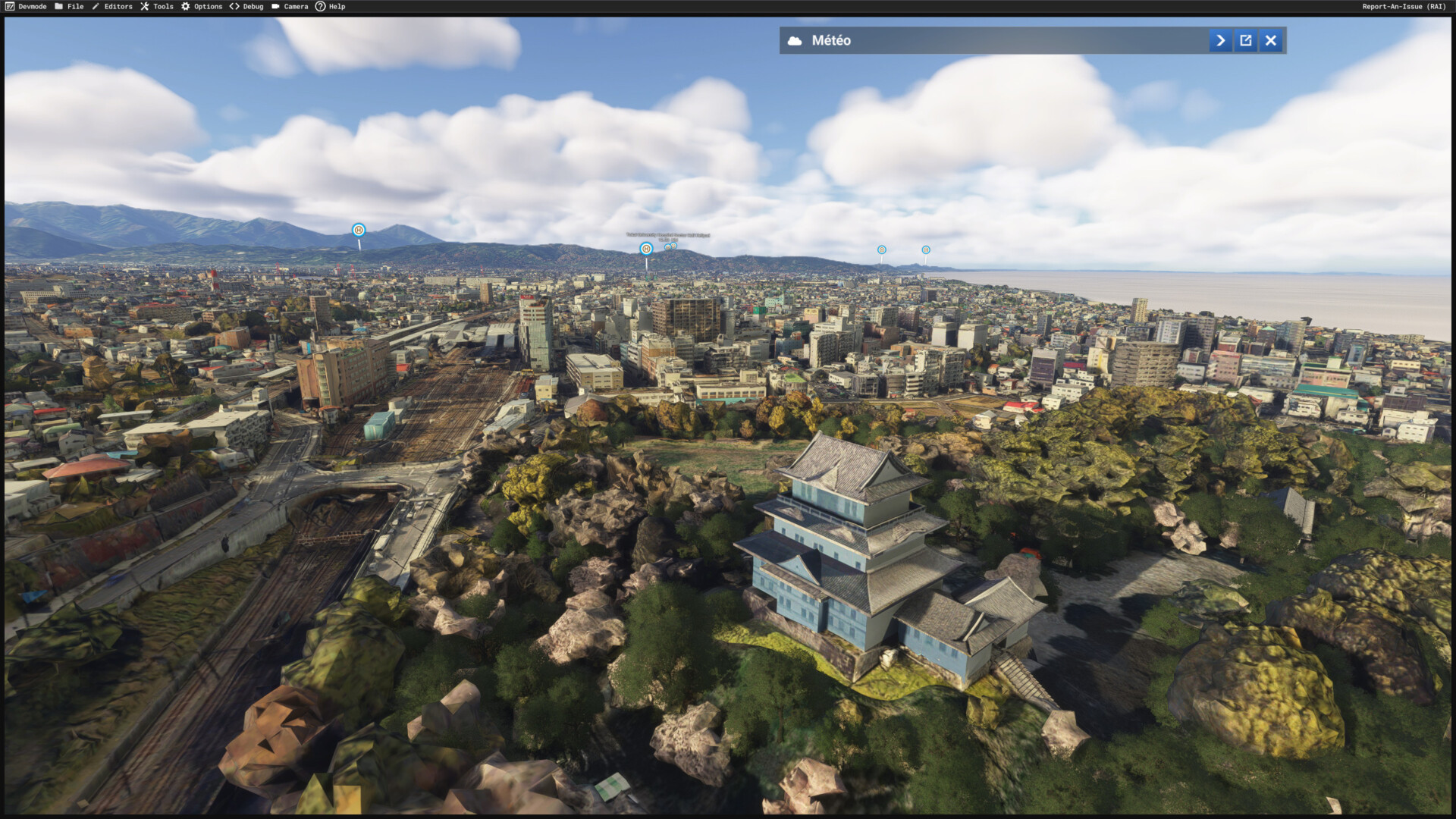1456x819 pixels.
Task: Click Report-An-Issue (RAI) in the top bar
Action: 1404,6
